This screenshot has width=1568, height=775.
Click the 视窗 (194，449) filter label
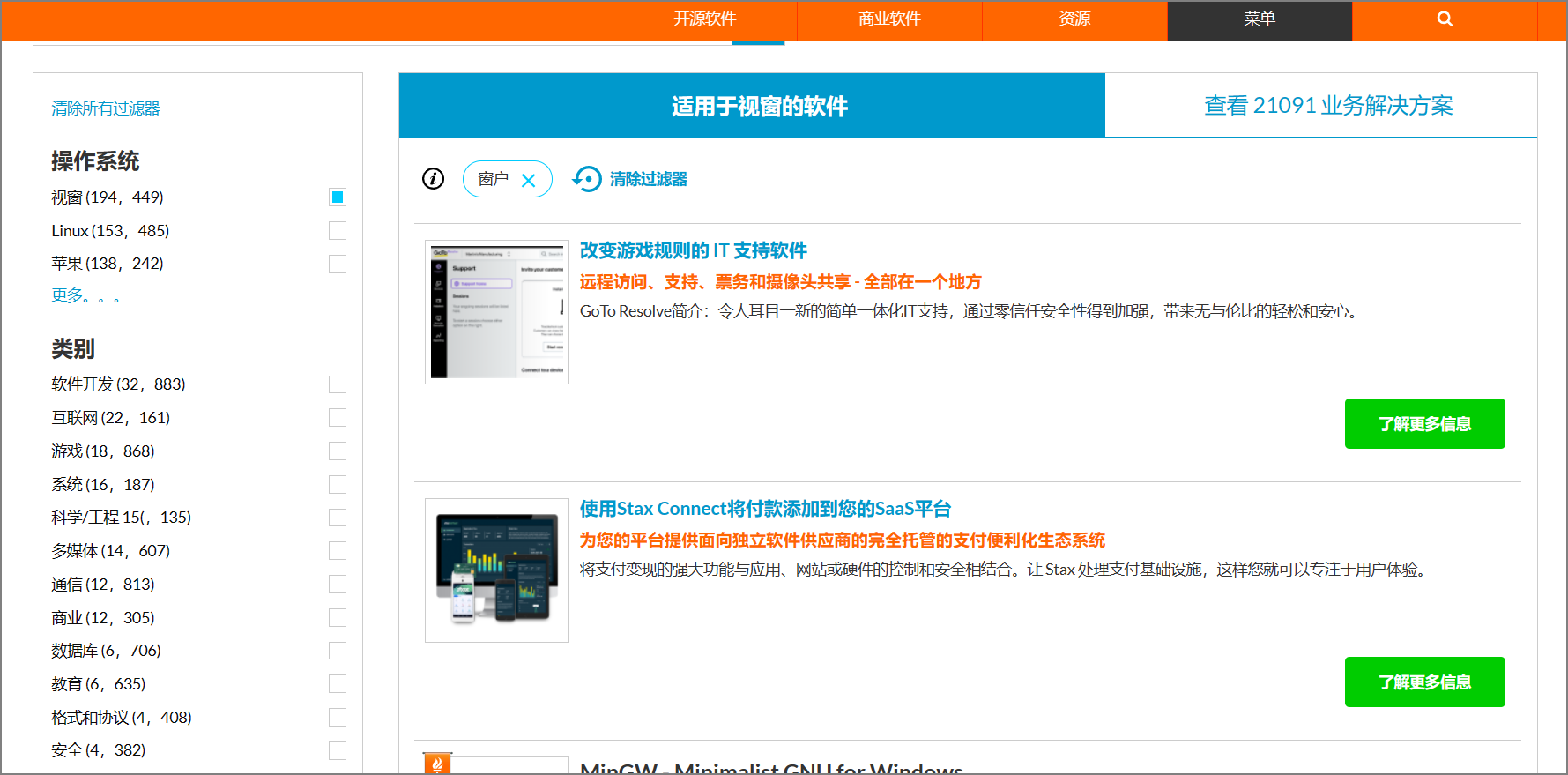(x=108, y=197)
